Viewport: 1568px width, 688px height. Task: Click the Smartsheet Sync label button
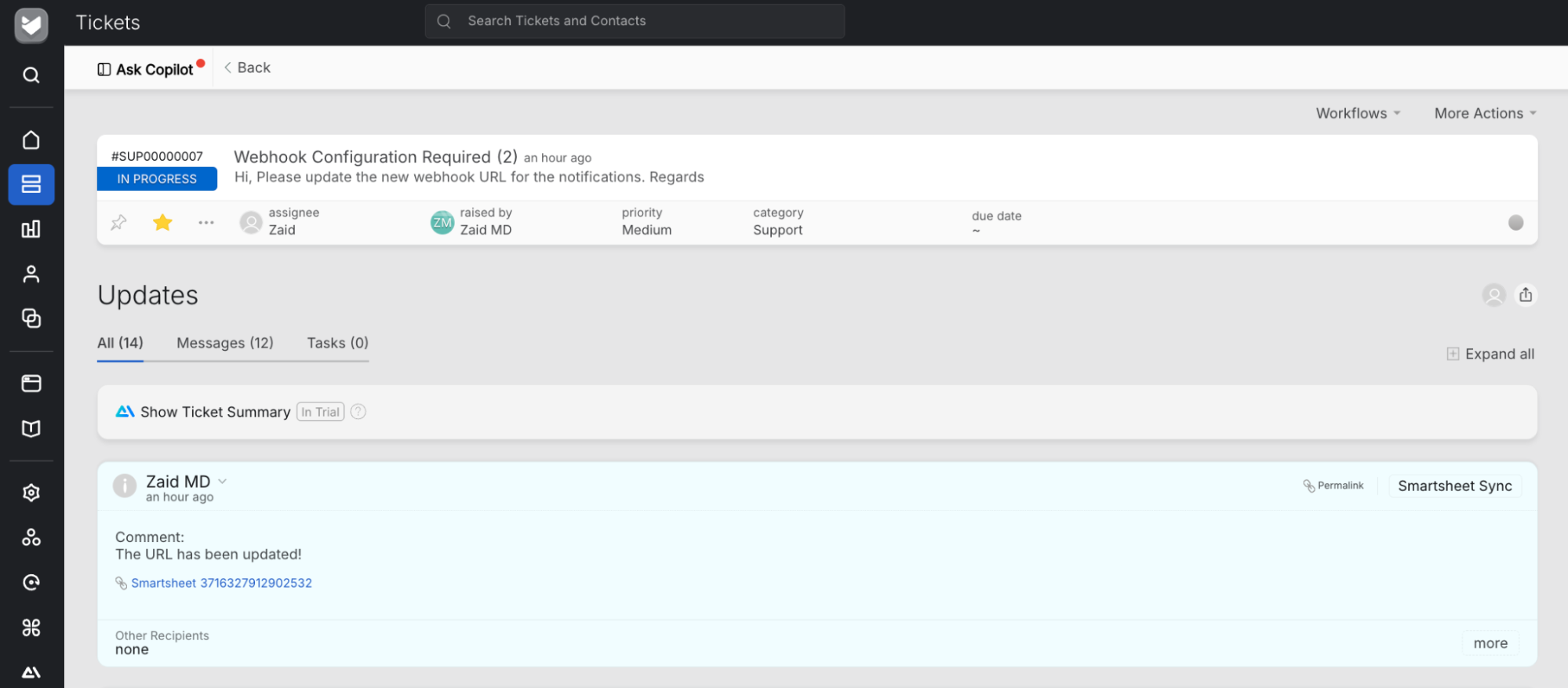1454,486
